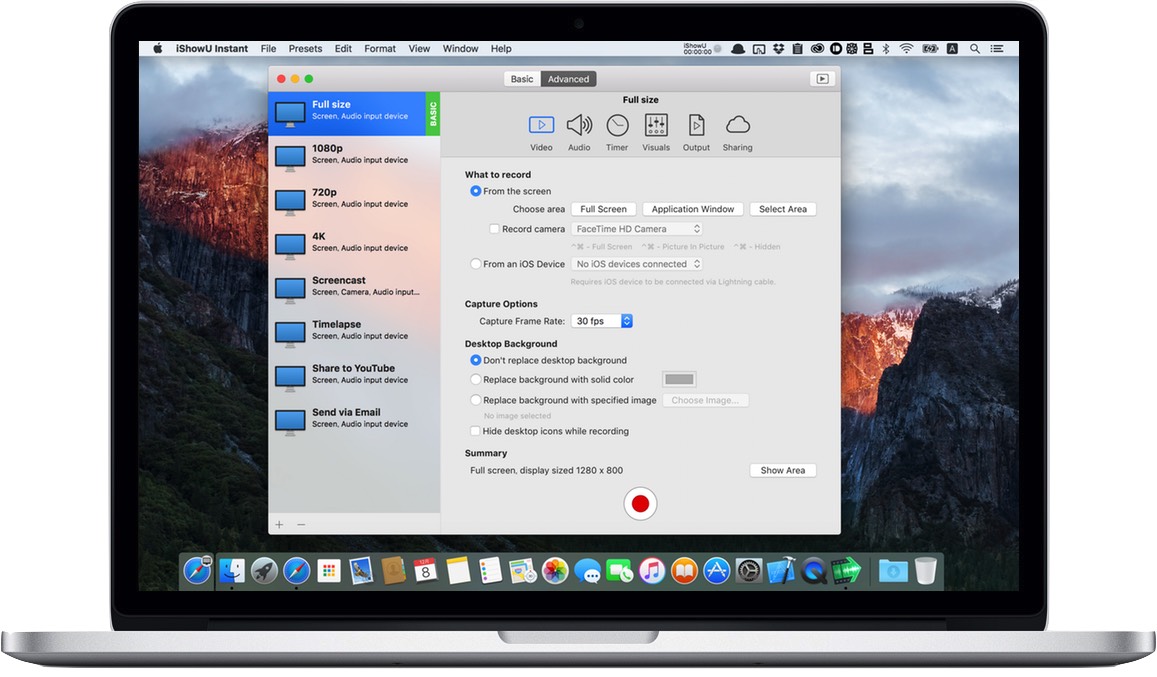Open the Capture Frame Rate 30 fps dropdown
This screenshot has height=677, width=1157.
[x=602, y=321]
